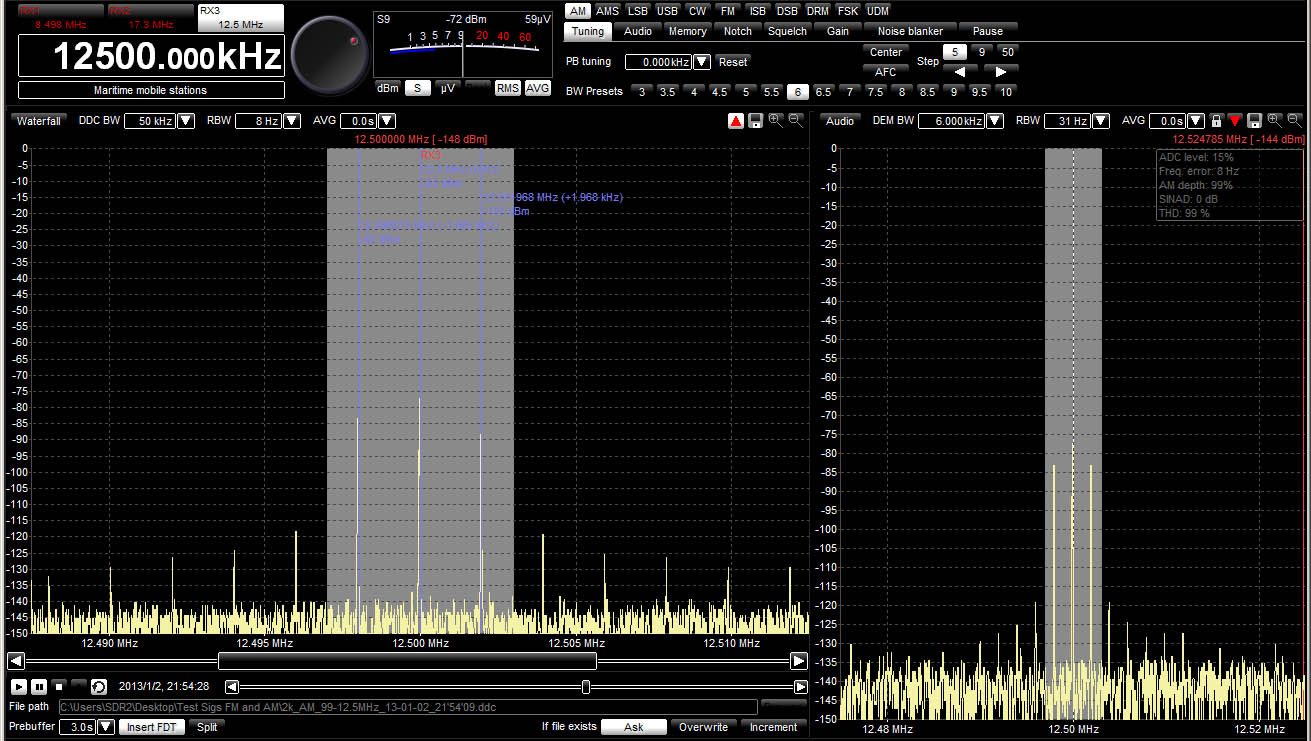
Task: Open the demodulator AVG dropdown
Action: [x=1195, y=121]
